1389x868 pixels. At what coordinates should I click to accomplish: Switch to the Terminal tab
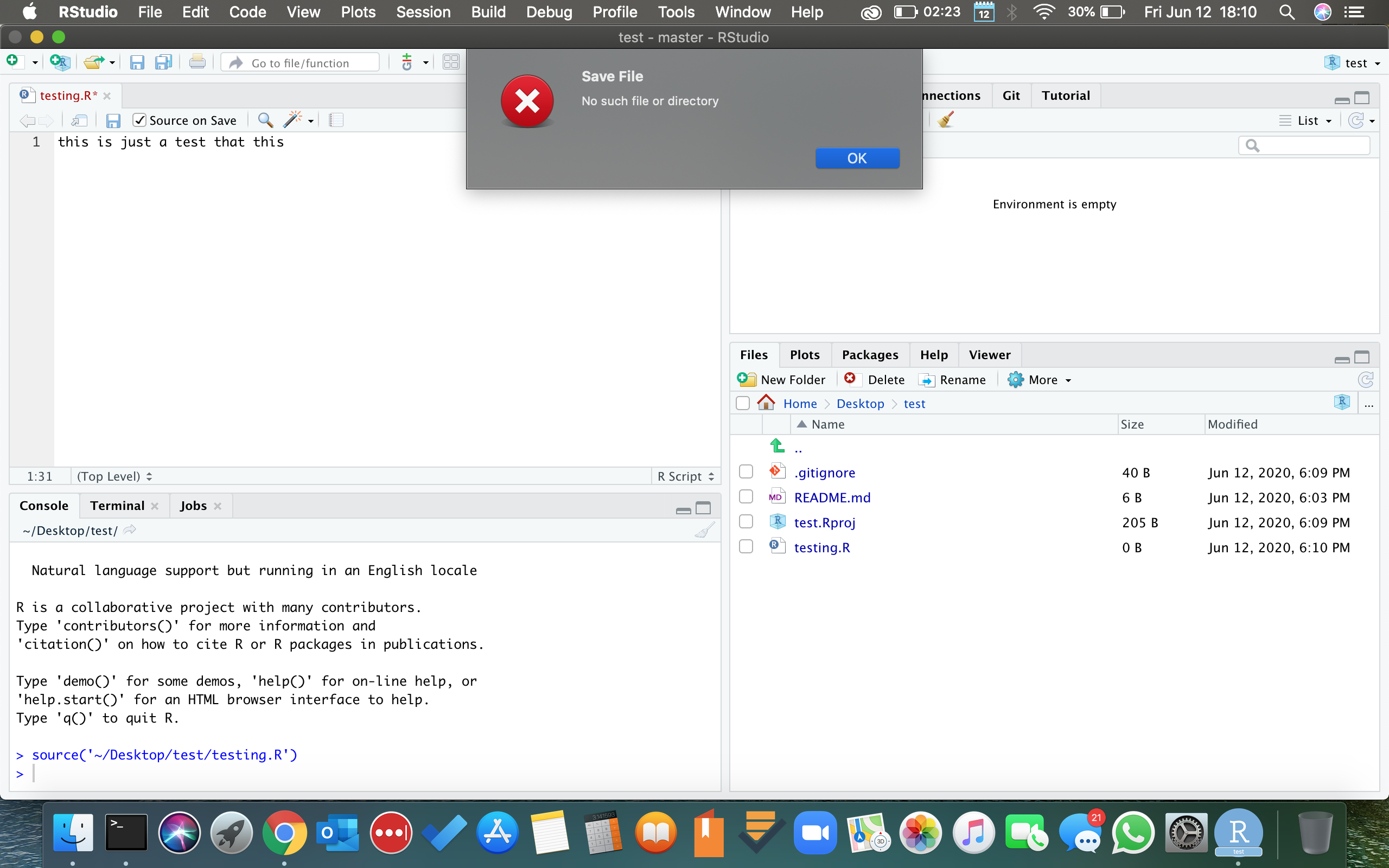pos(117,505)
